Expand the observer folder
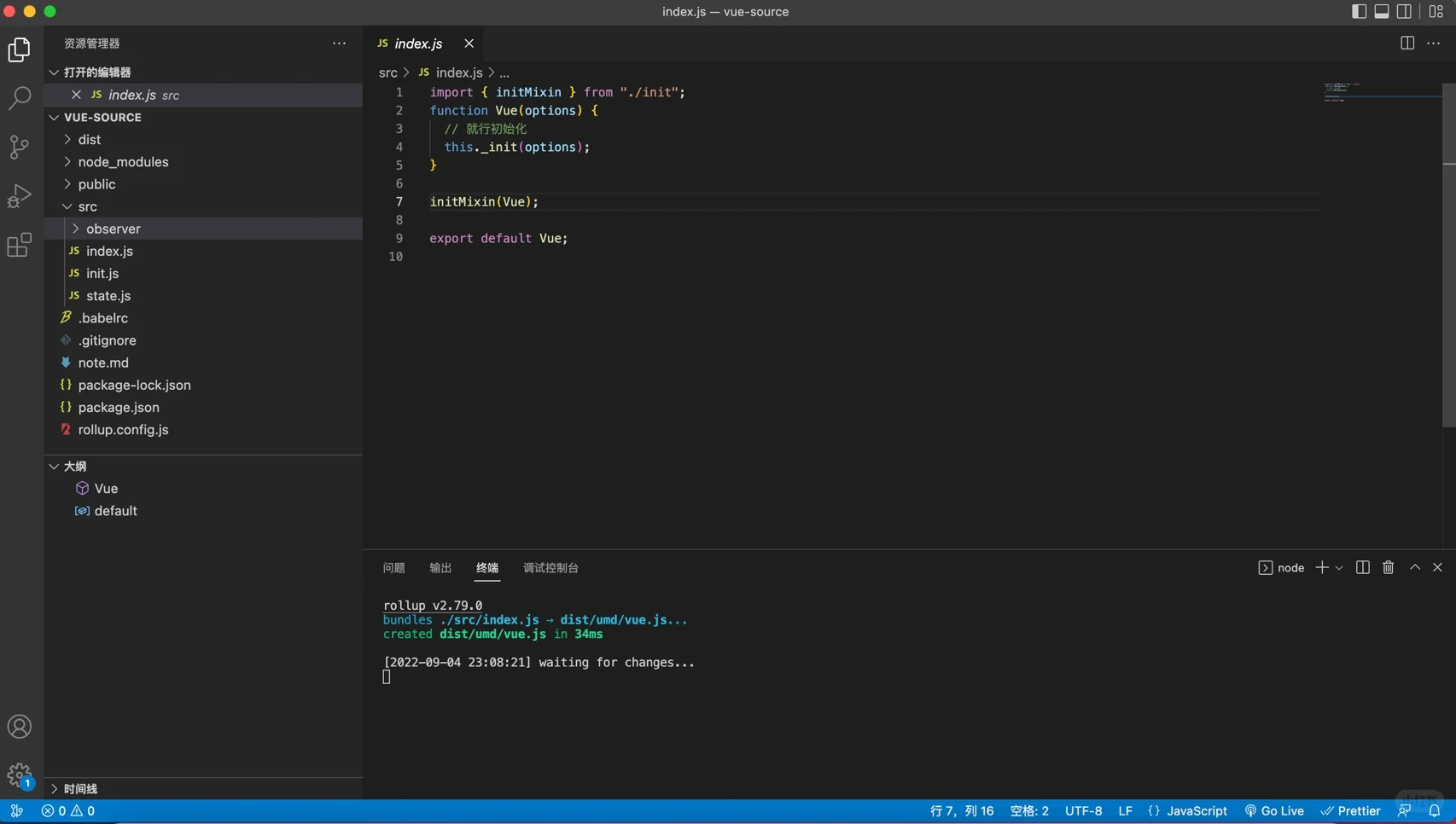Viewport: 1456px width, 824px height. pyautogui.click(x=113, y=229)
